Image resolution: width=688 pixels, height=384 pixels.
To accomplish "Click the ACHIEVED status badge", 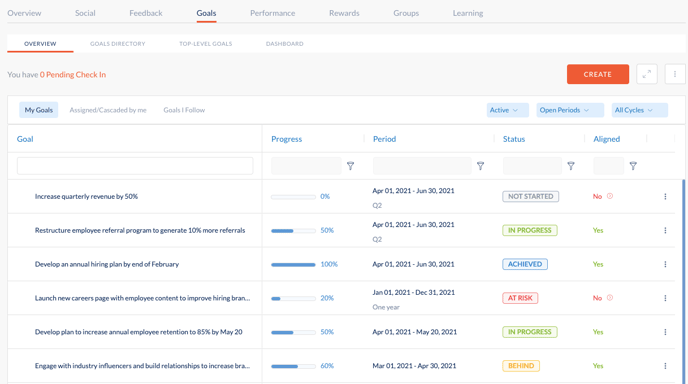I will pos(525,264).
